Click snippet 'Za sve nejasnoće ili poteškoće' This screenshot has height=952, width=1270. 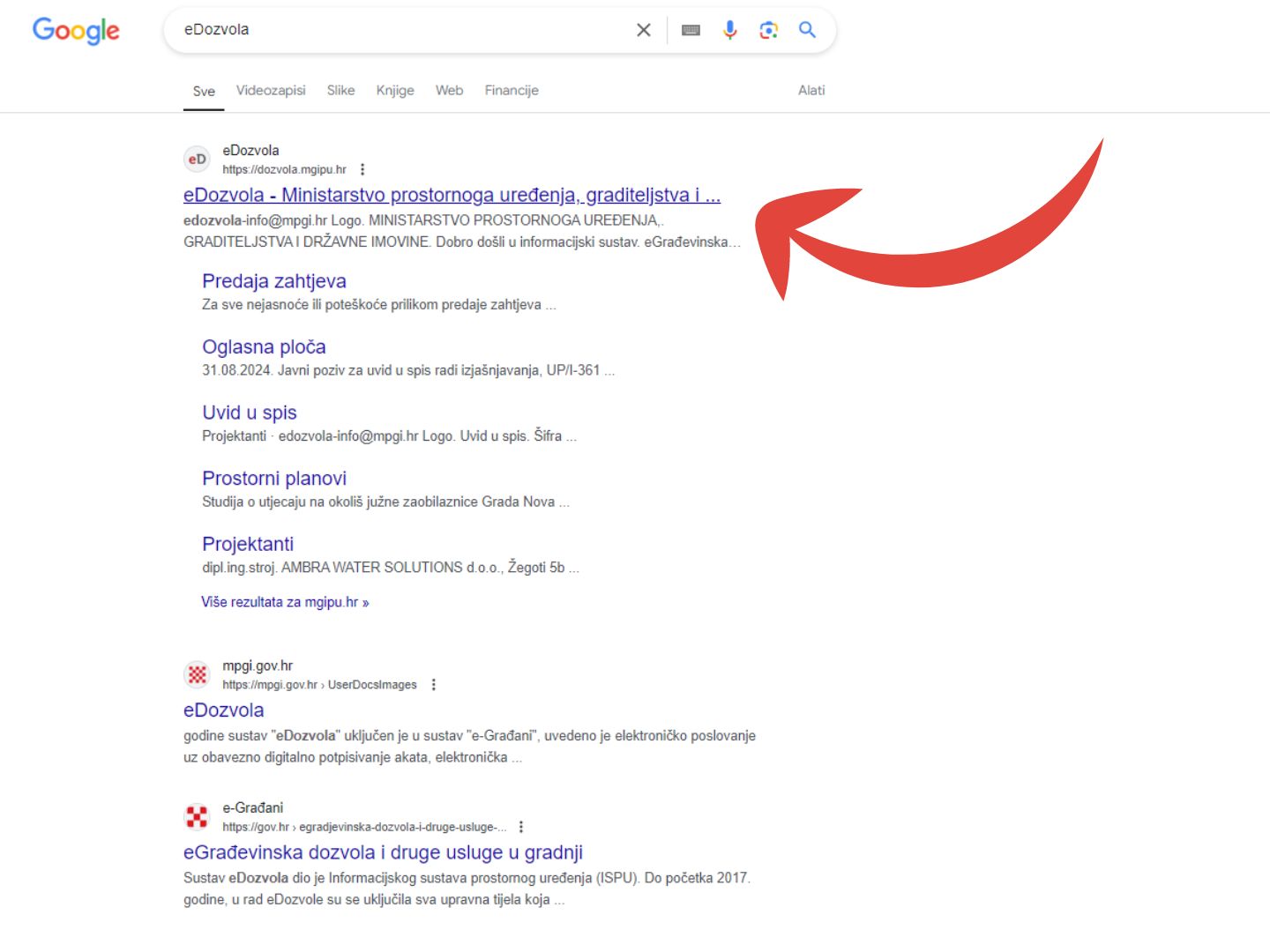pos(379,305)
